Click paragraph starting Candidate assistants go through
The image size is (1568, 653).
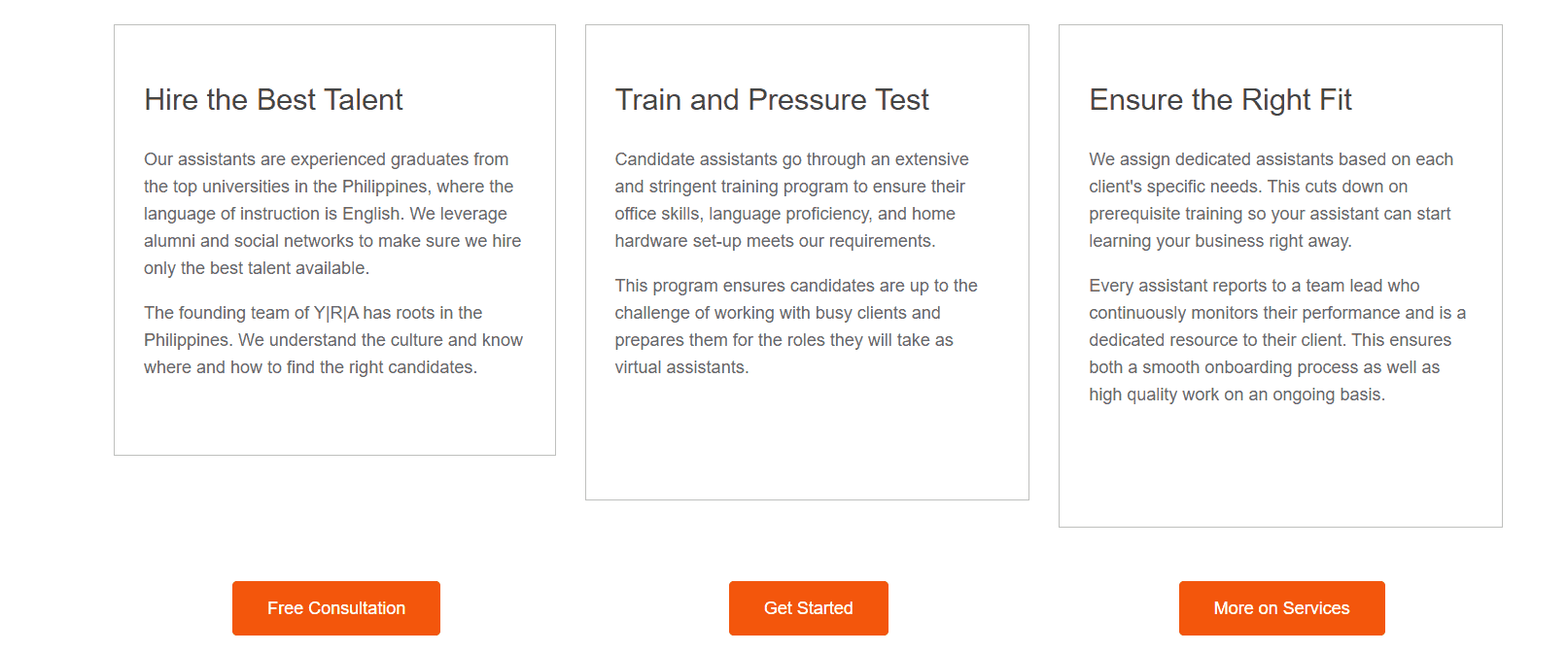tap(792, 200)
